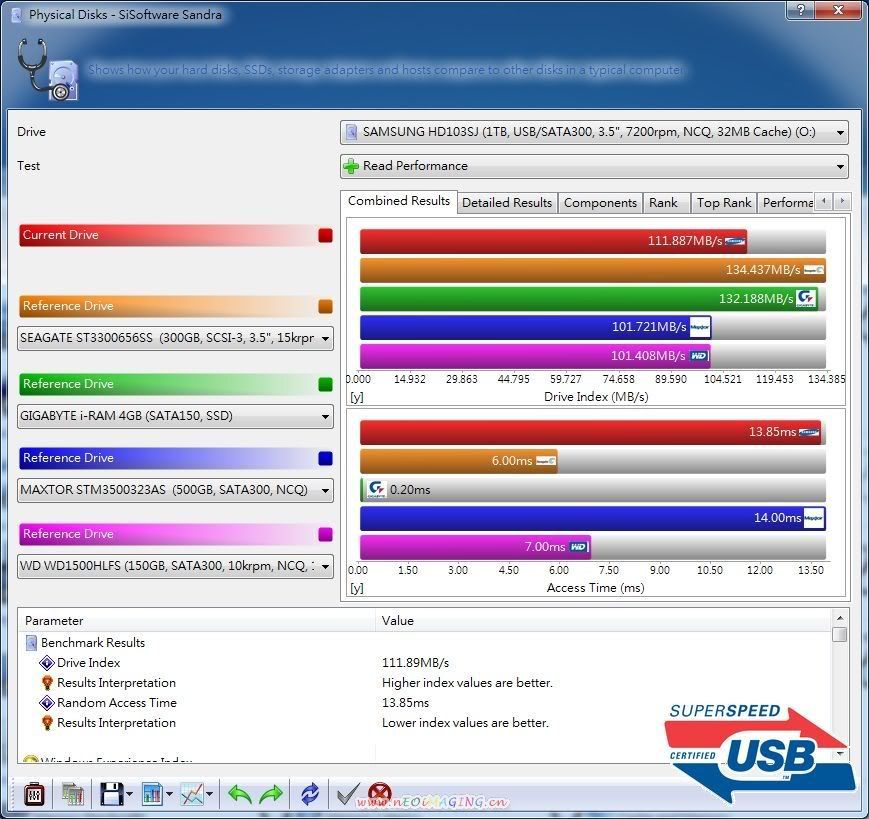The image size is (869, 819).
Task: Click the floppy disk save icon
Action: [111, 795]
